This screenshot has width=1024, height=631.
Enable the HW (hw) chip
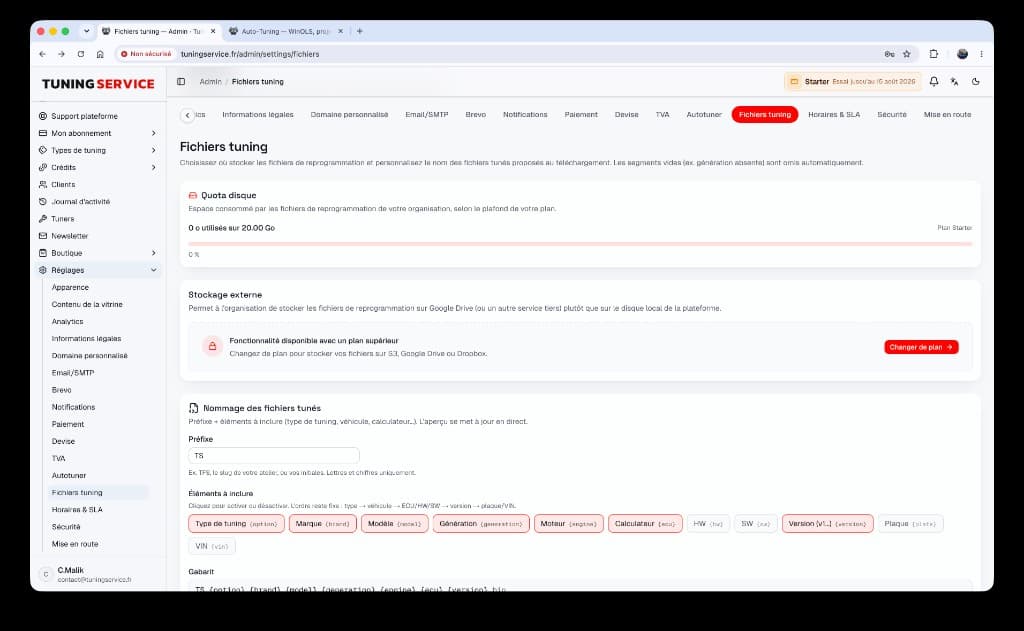tap(708, 524)
